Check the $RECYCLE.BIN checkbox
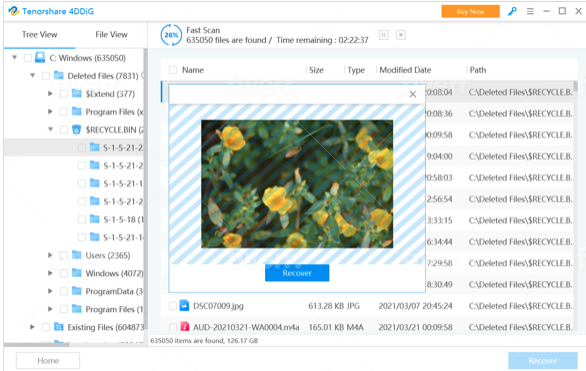The image size is (586, 371). pos(64,130)
